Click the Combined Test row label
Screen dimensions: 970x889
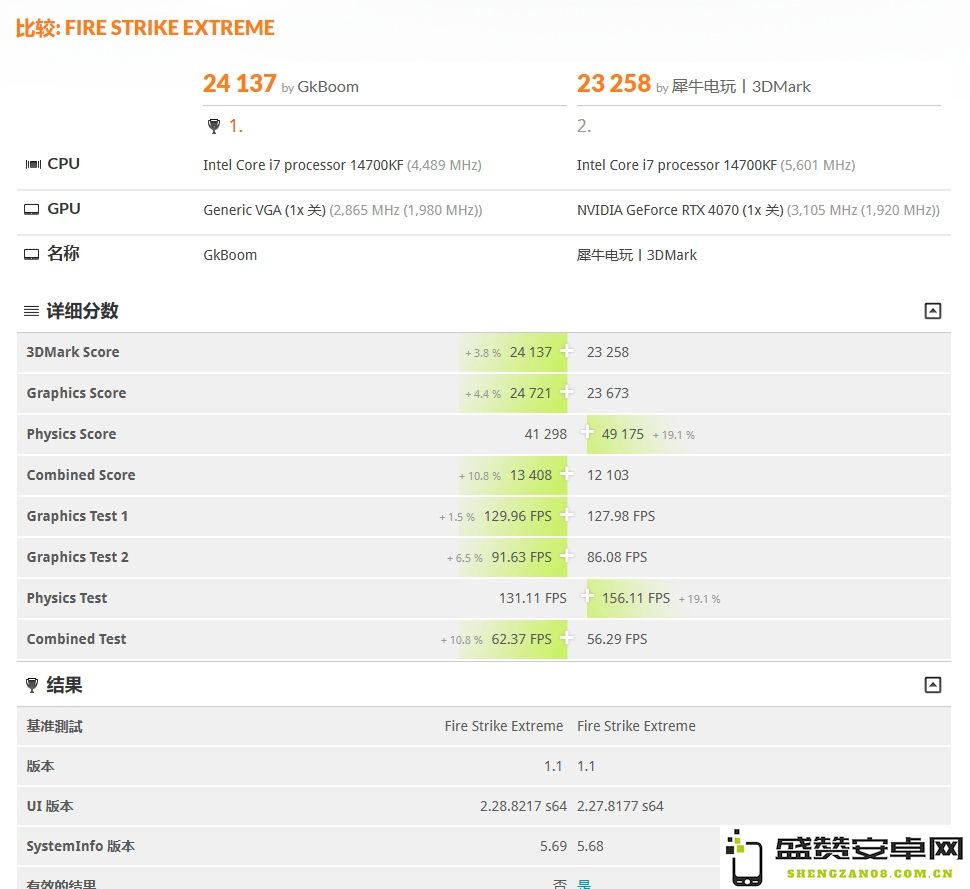(x=76, y=638)
